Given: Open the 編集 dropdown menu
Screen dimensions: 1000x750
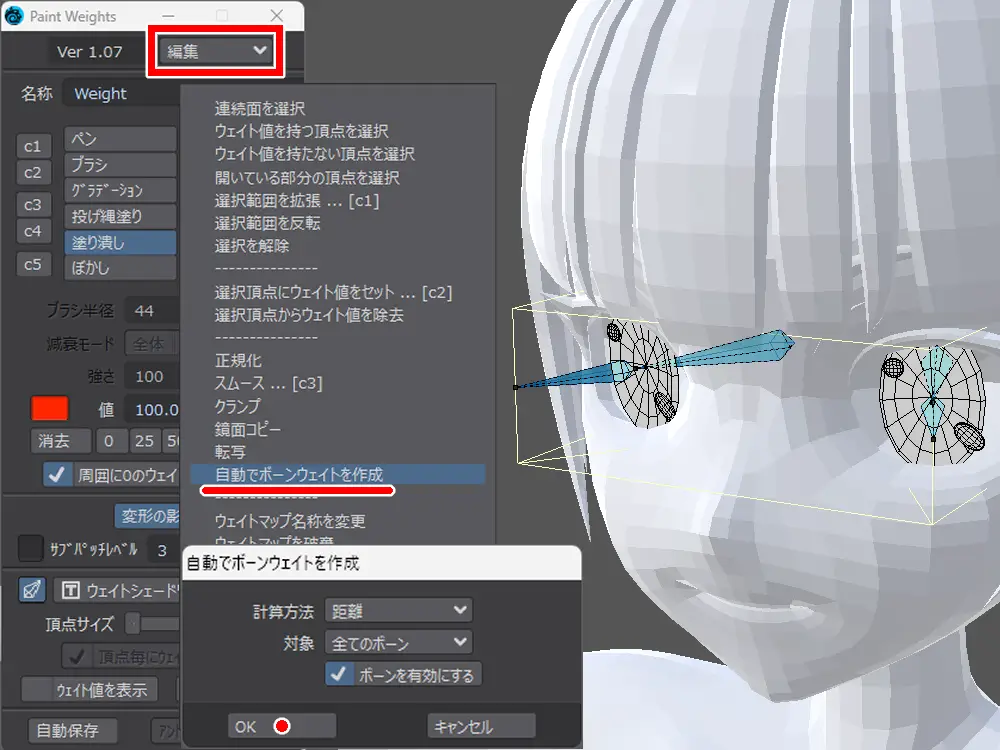Looking at the screenshot, I should pyautogui.click(x=217, y=51).
